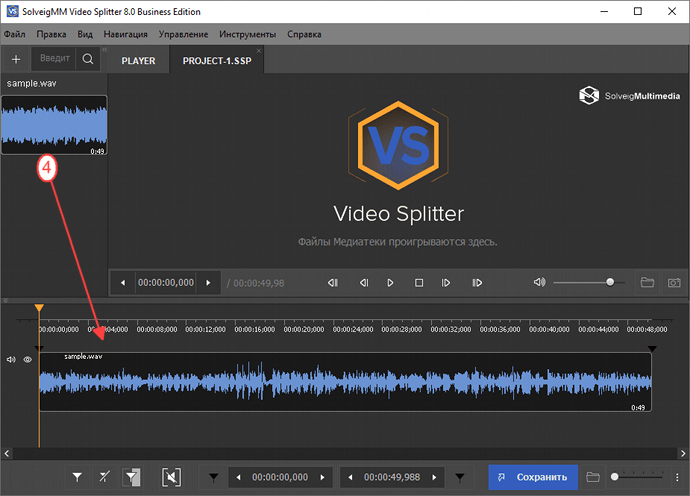690x496 pixels.
Task: Toggle visibility of the sample.wav track
Action: click(27, 360)
